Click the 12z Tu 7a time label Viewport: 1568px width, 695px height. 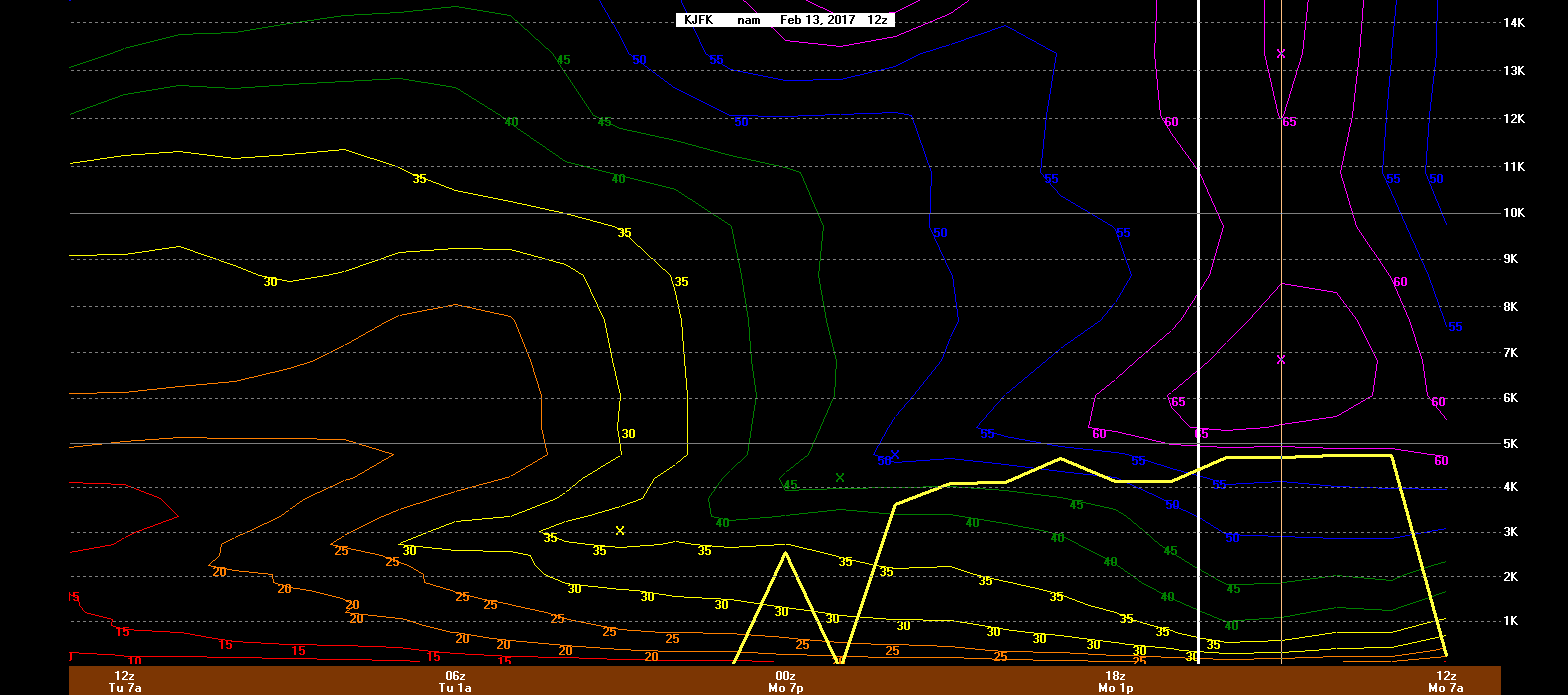coord(125,681)
